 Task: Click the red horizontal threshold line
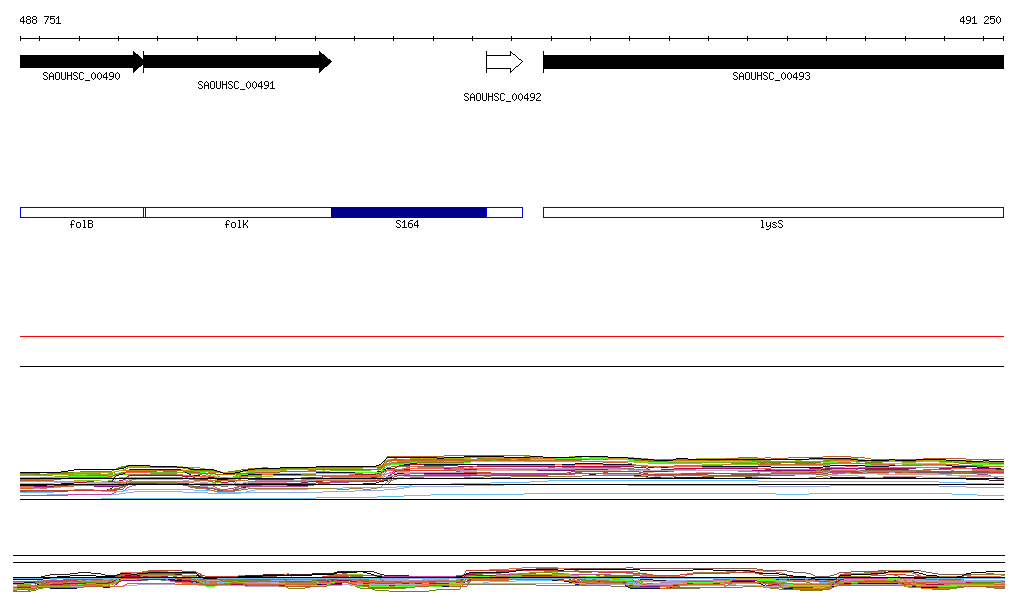click(x=512, y=336)
